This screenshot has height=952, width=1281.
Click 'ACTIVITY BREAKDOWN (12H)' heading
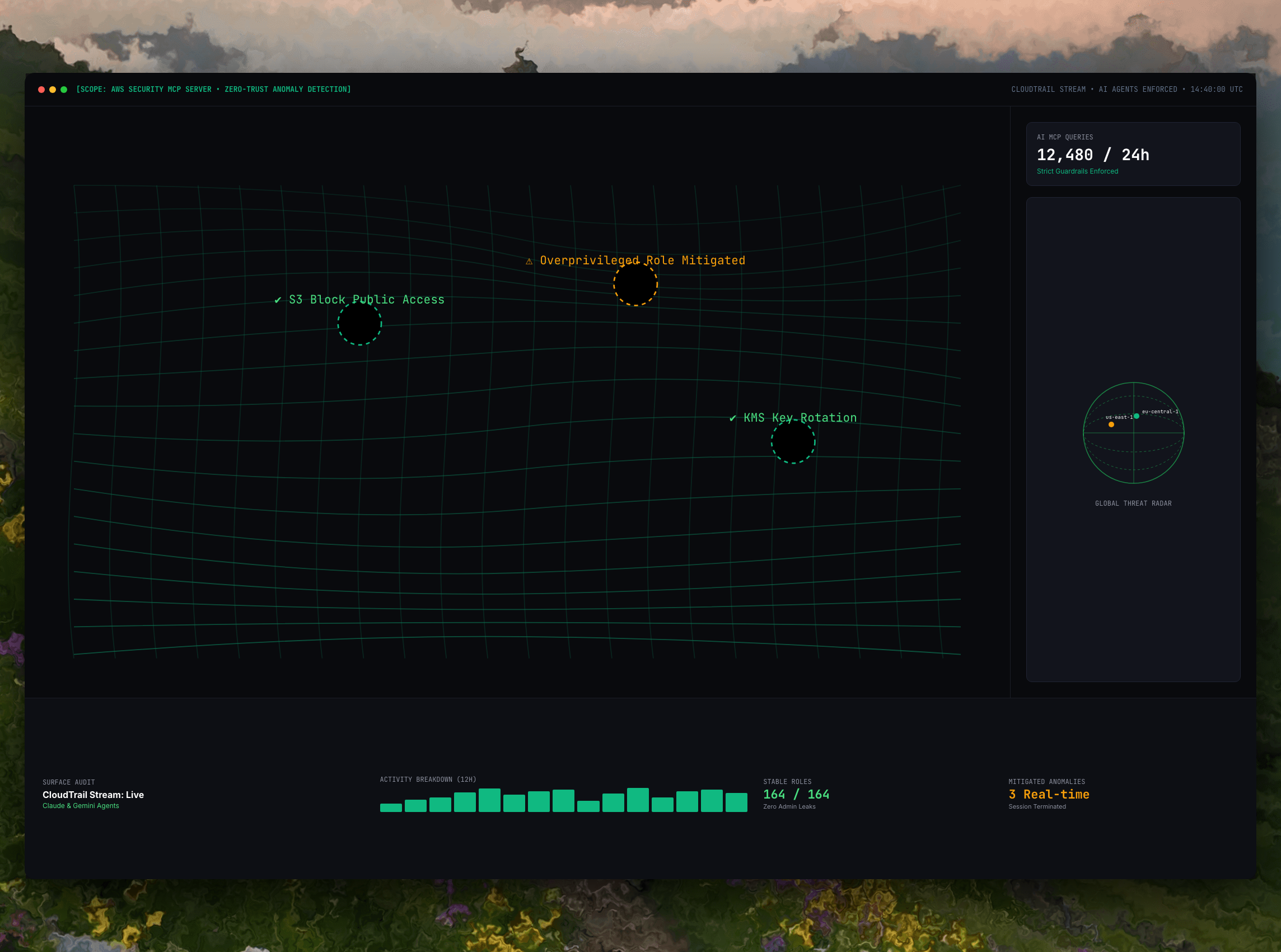(x=428, y=780)
